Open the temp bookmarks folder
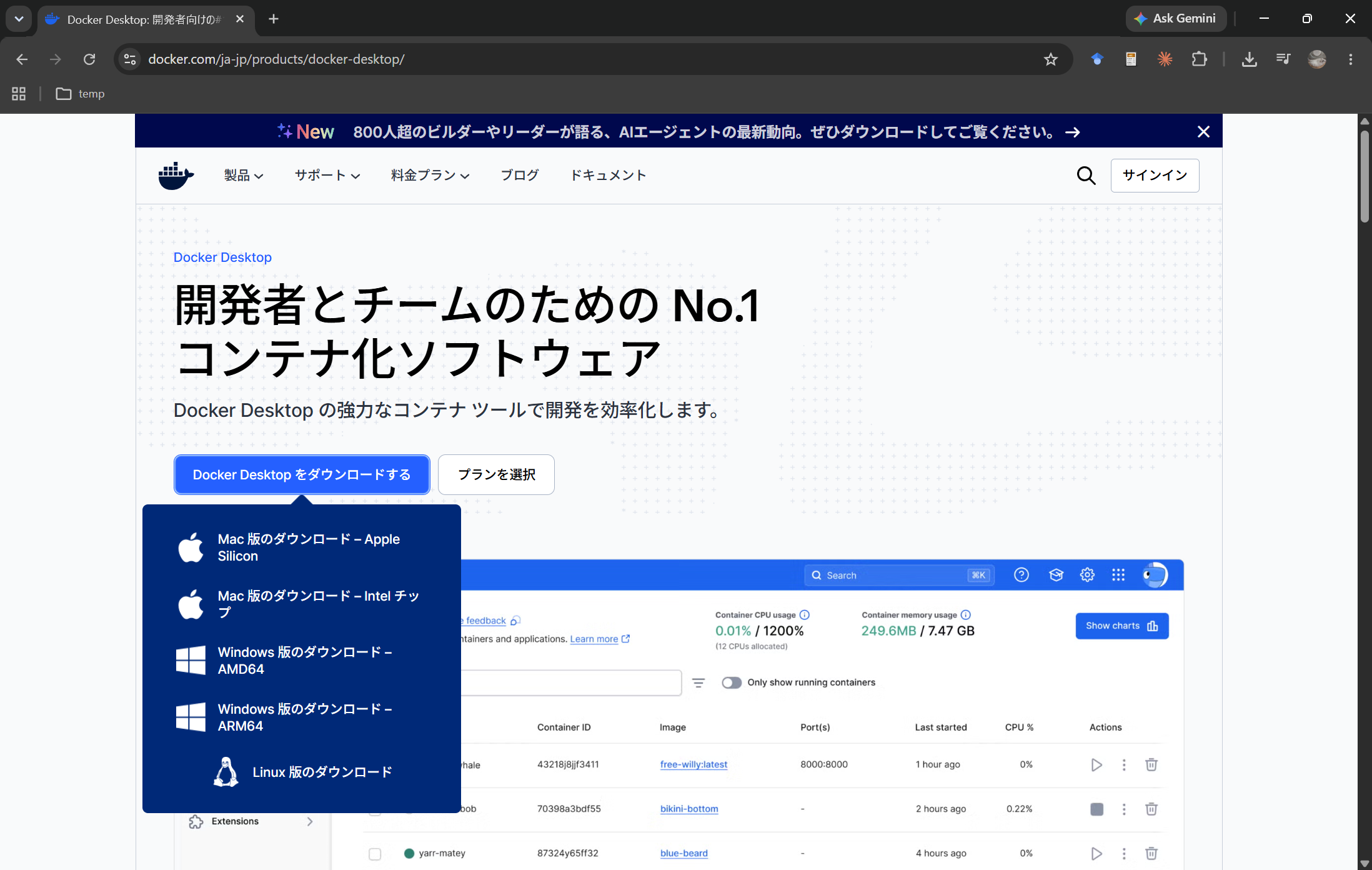 pos(80,94)
